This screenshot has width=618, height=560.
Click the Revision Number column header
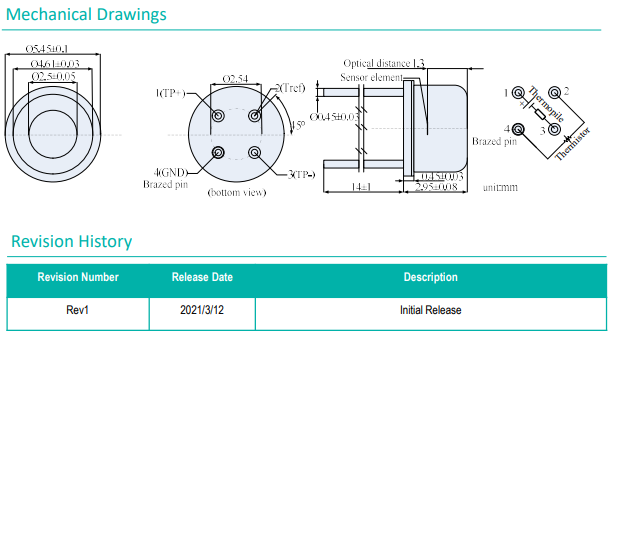click(x=78, y=278)
